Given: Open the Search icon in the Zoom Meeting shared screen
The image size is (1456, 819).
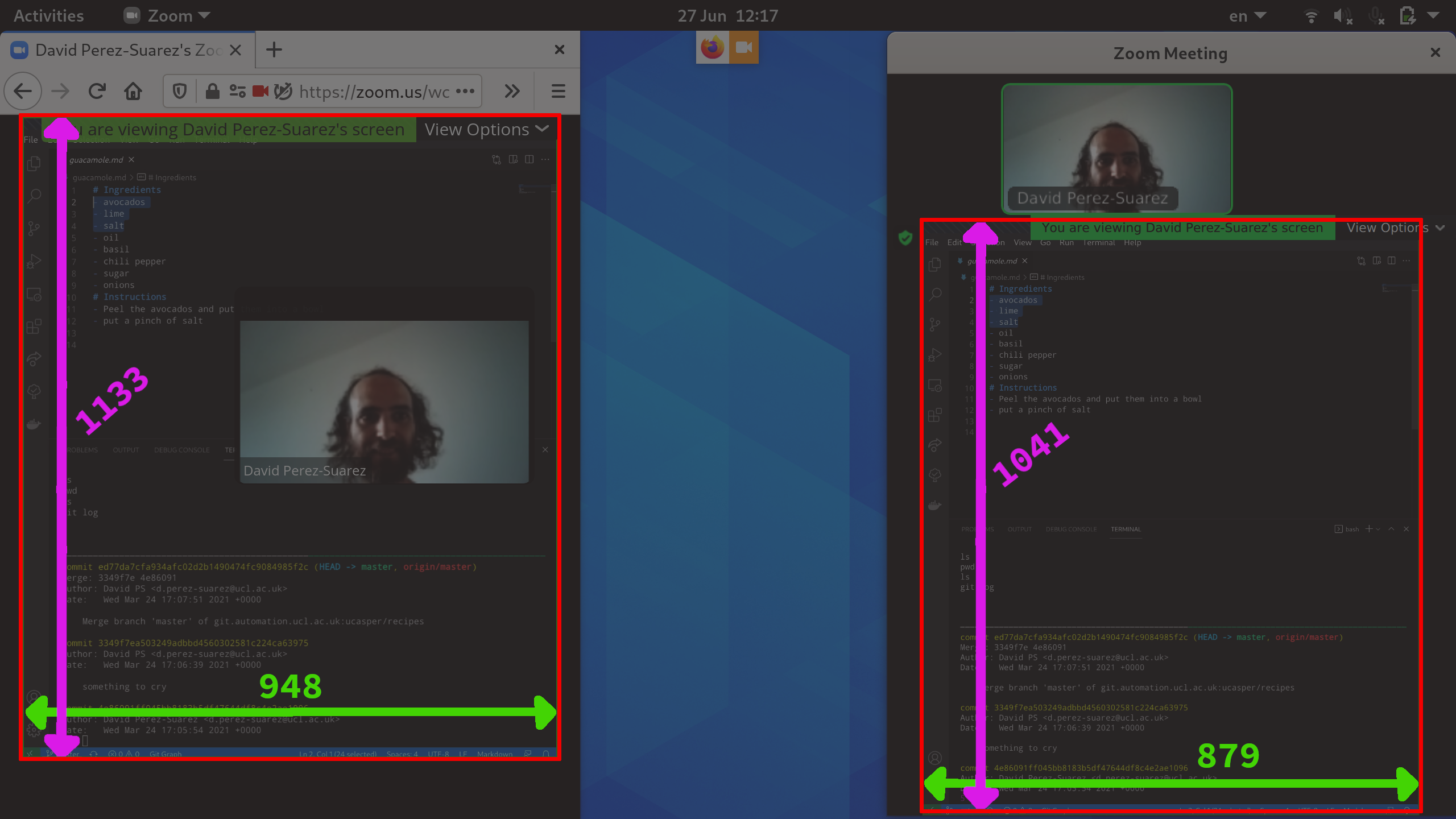Looking at the screenshot, I should tap(934, 295).
